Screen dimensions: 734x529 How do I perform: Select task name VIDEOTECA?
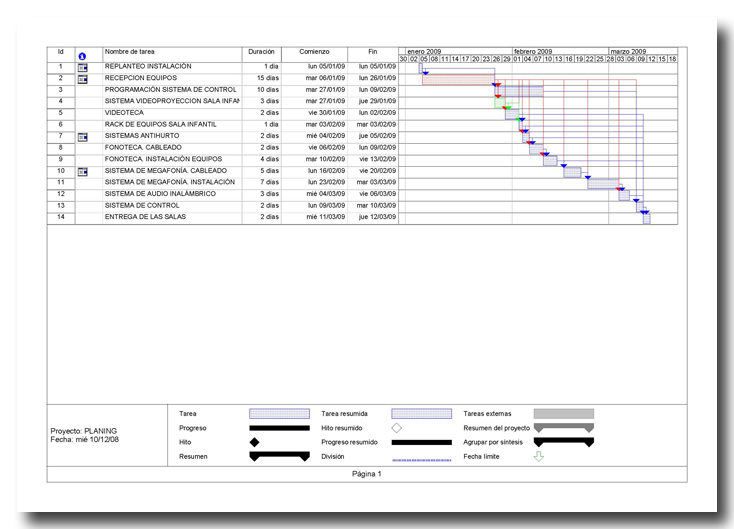pos(124,113)
